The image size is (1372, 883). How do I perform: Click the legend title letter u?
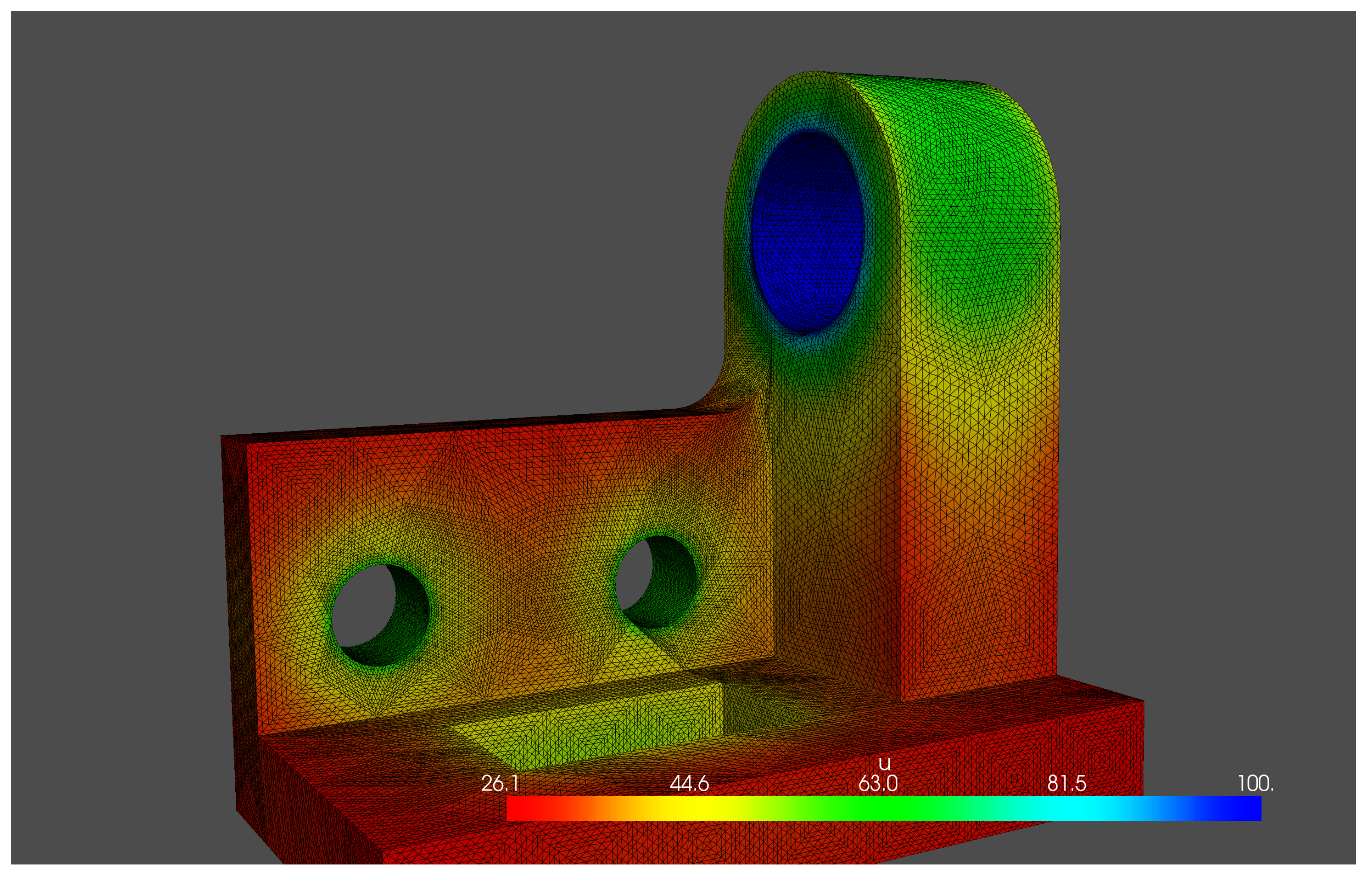[885, 764]
